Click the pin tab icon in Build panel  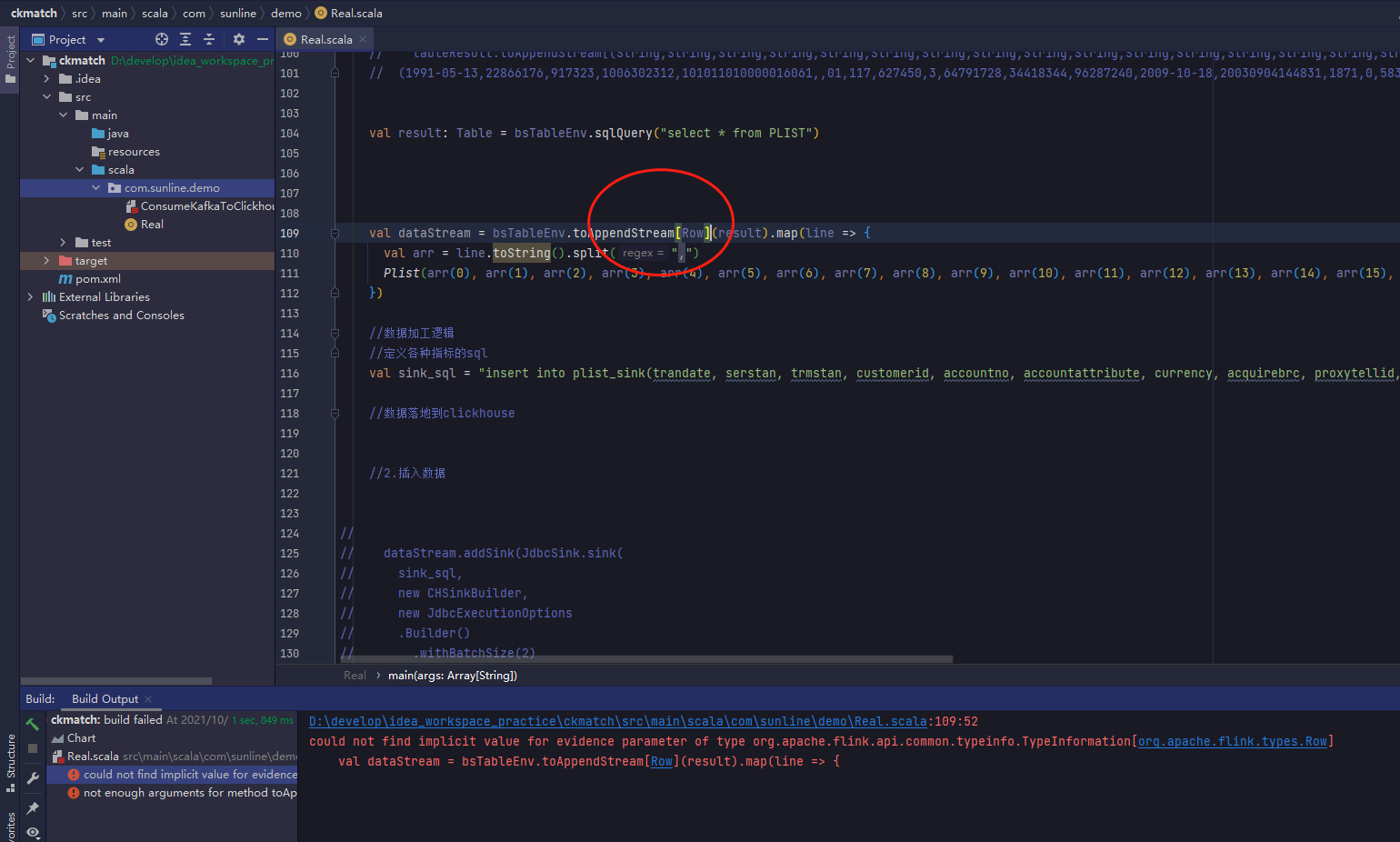33,807
